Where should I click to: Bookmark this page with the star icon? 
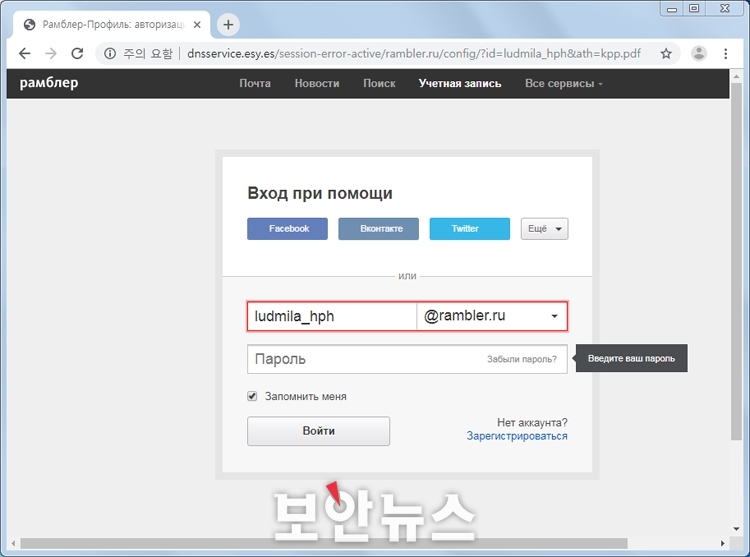point(666,53)
